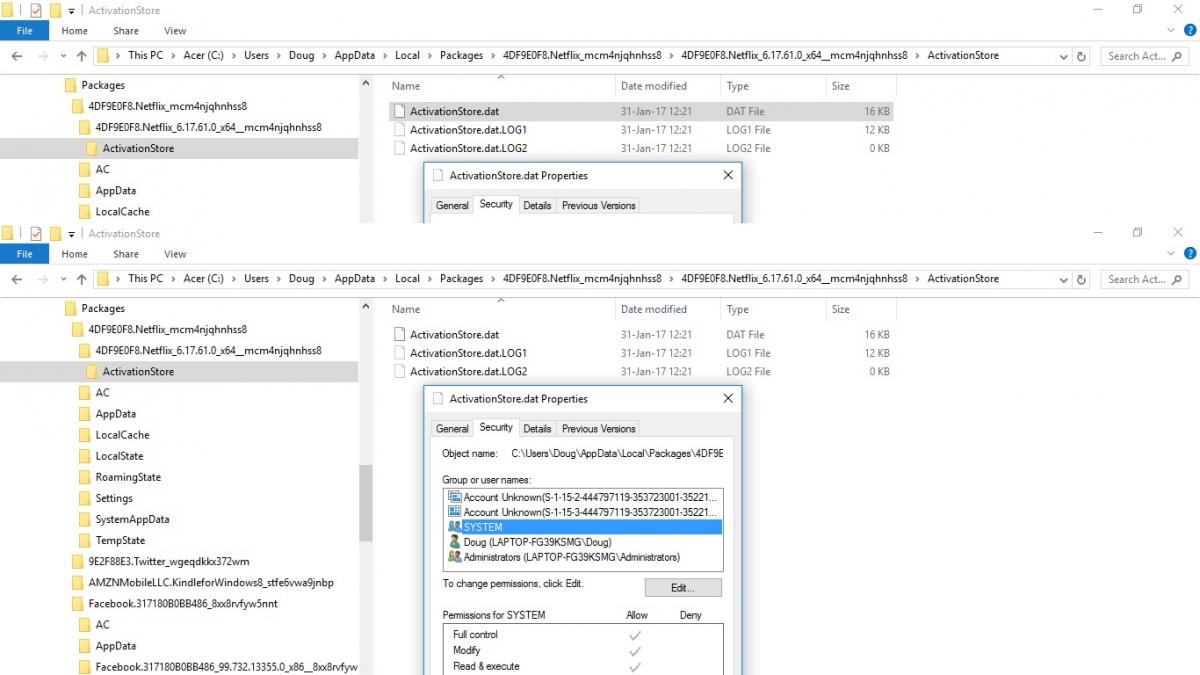Screen dimensions: 1200x675
Task: Click the ActivationStore.dat.LOG2 file icon, lower window
Action: (x=400, y=371)
